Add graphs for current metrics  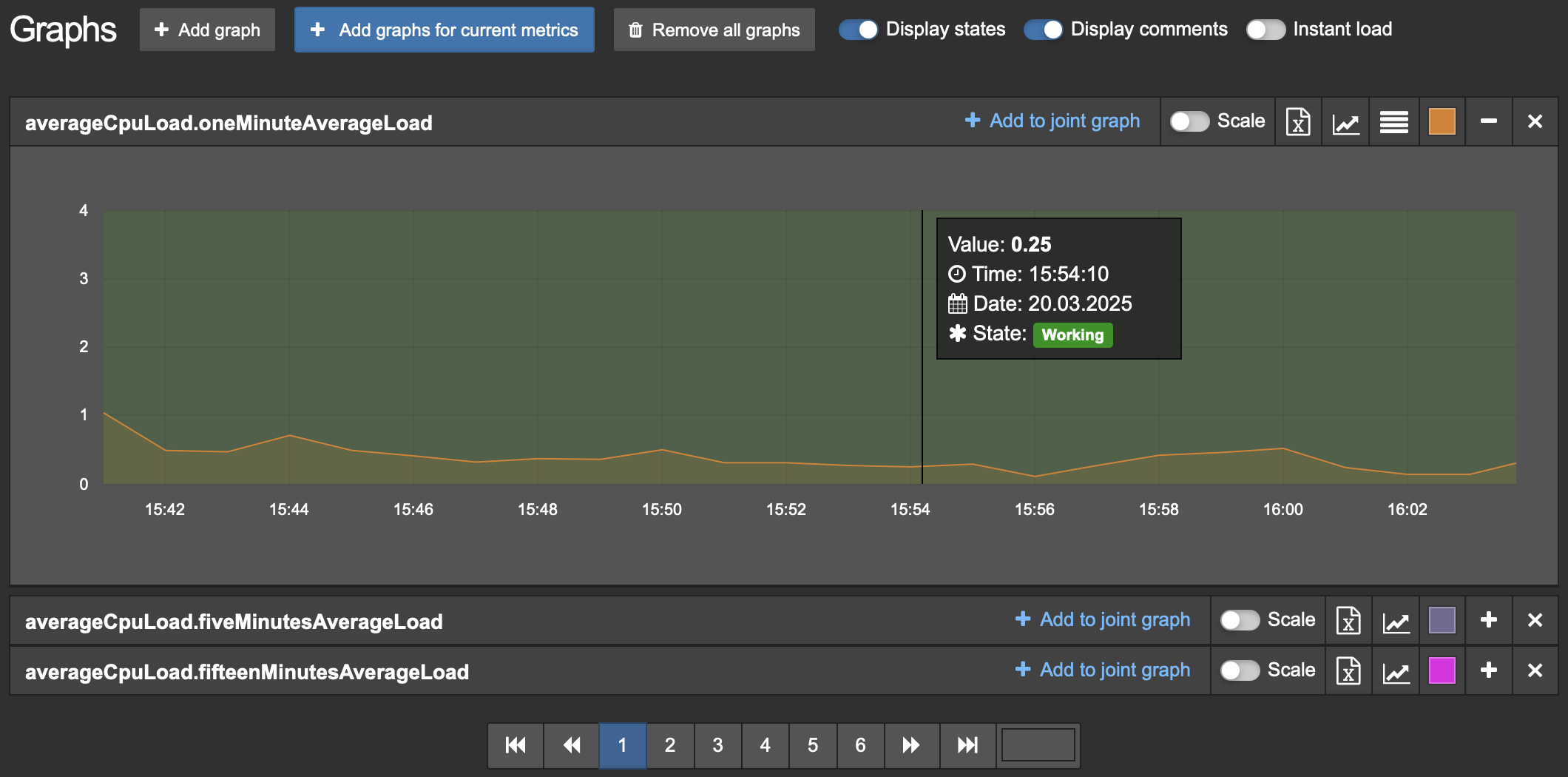(445, 30)
